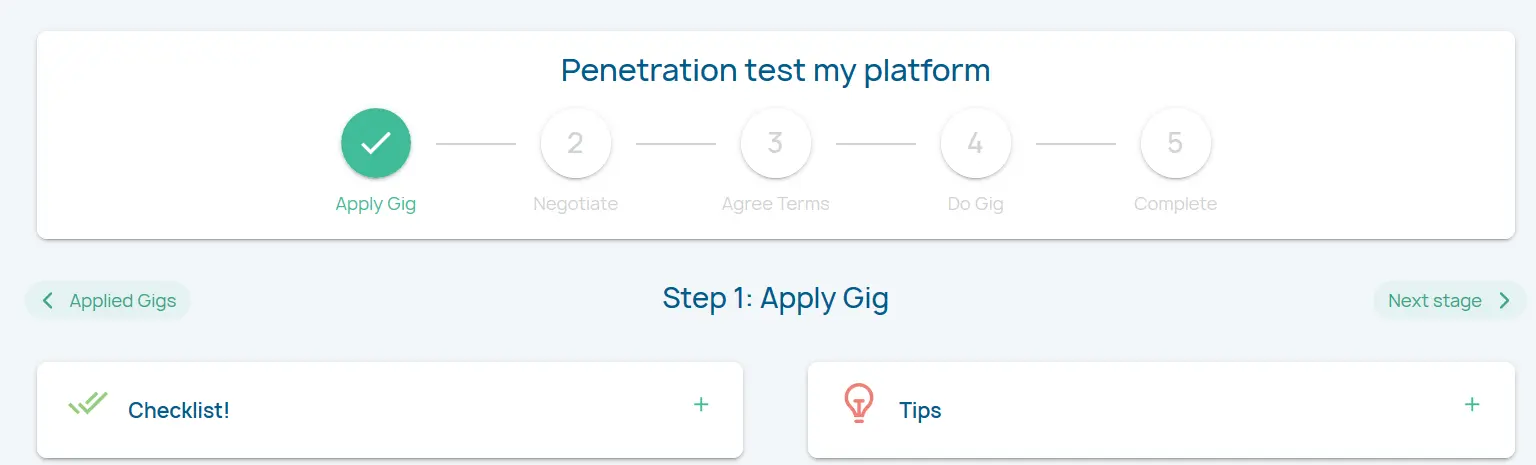Advance with the Next stage button
The height and width of the screenshot is (465, 1536).
pos(1448,301)
